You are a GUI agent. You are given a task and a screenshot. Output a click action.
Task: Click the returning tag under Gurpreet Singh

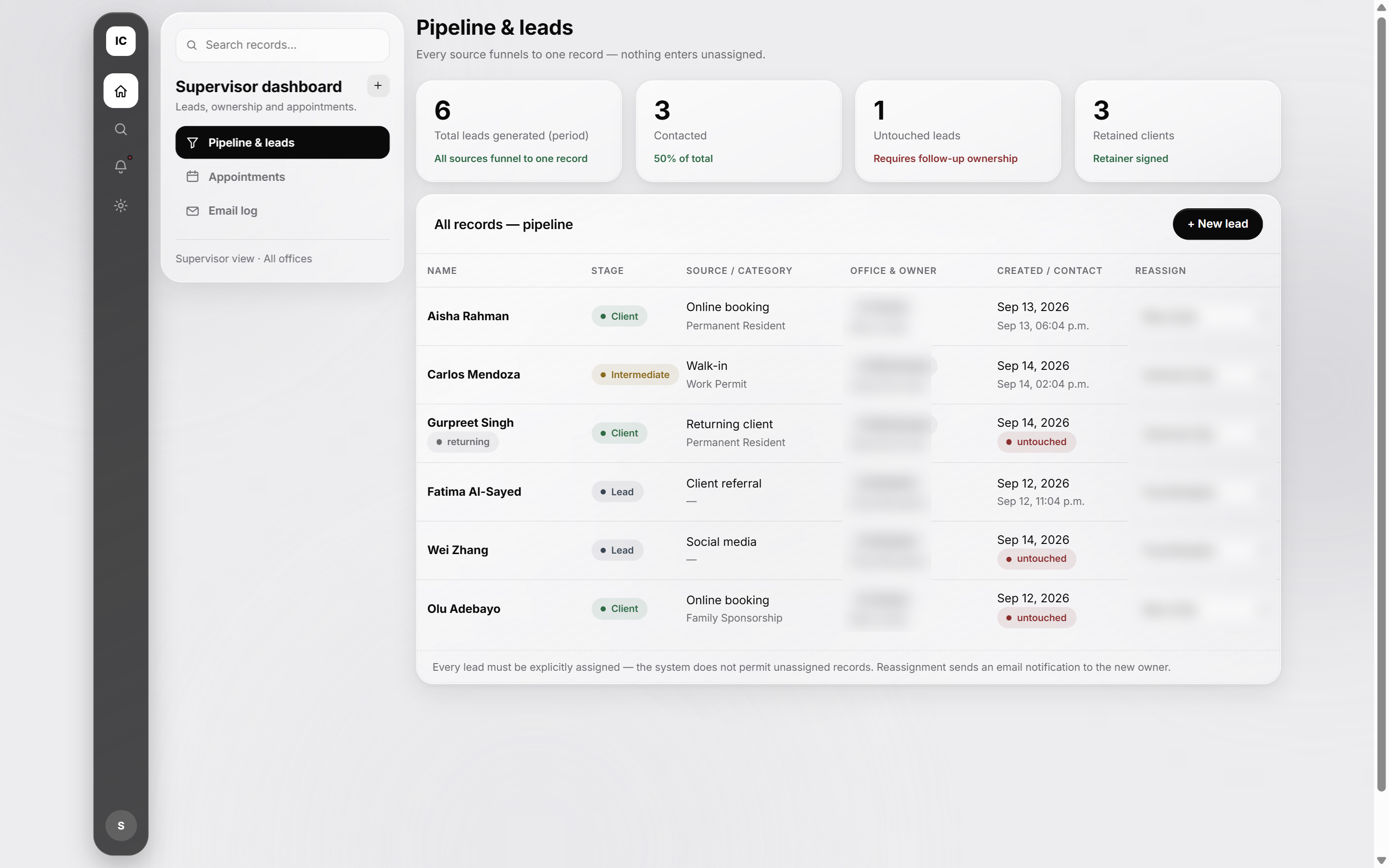tap(463, 442)
